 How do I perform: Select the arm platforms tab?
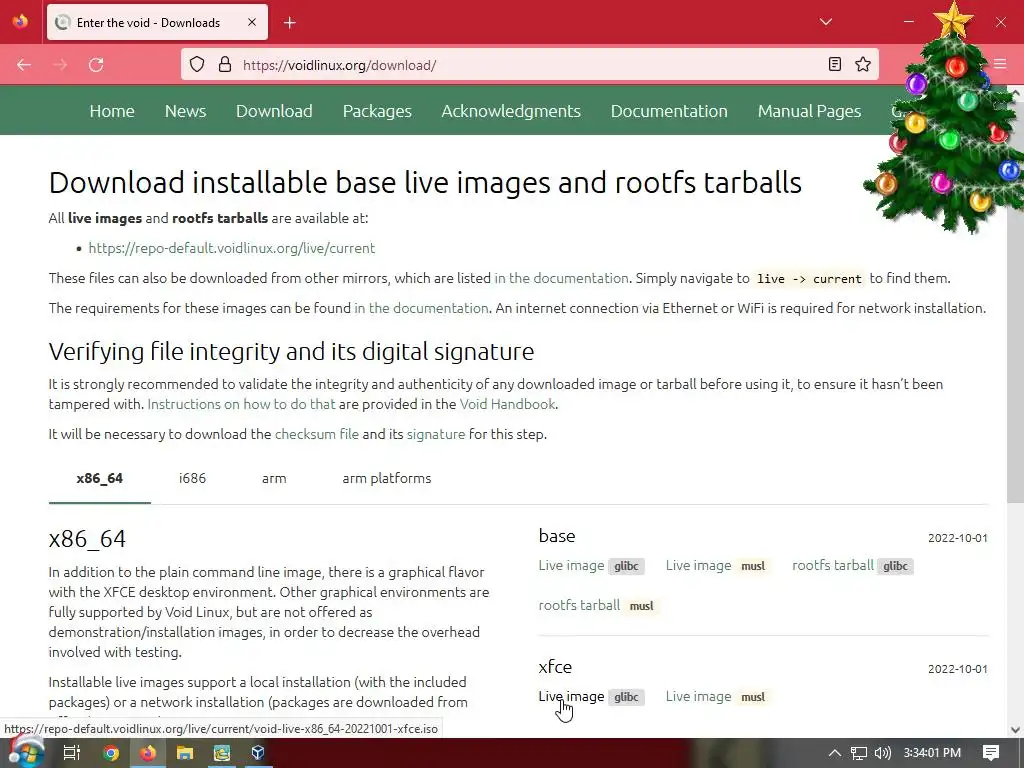387,478
